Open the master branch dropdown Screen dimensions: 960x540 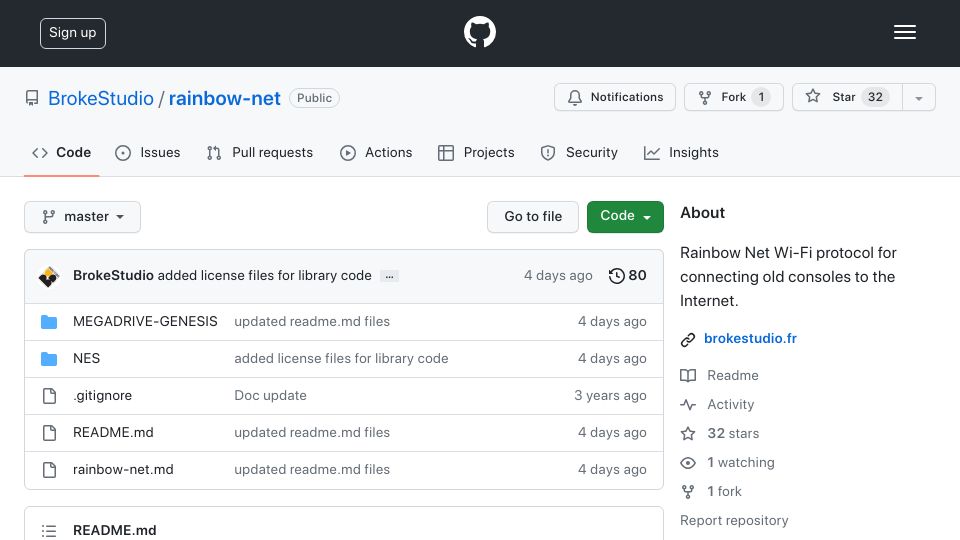click(x=83, y=217)
